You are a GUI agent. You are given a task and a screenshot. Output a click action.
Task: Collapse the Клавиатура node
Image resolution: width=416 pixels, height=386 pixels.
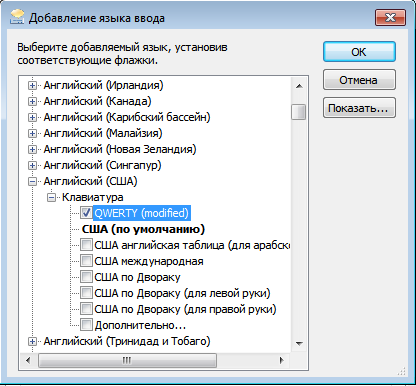pyautogui.click(x=51, y=197)
